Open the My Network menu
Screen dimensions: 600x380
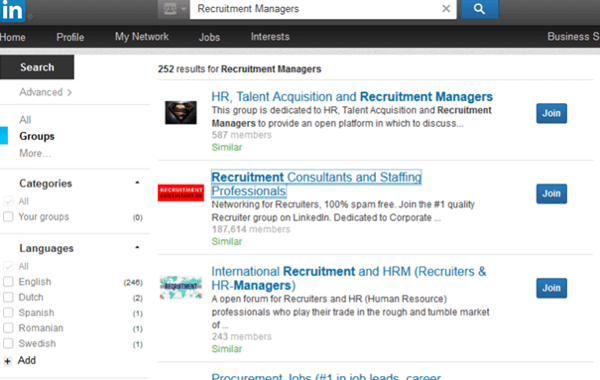(x=142, y=37)
